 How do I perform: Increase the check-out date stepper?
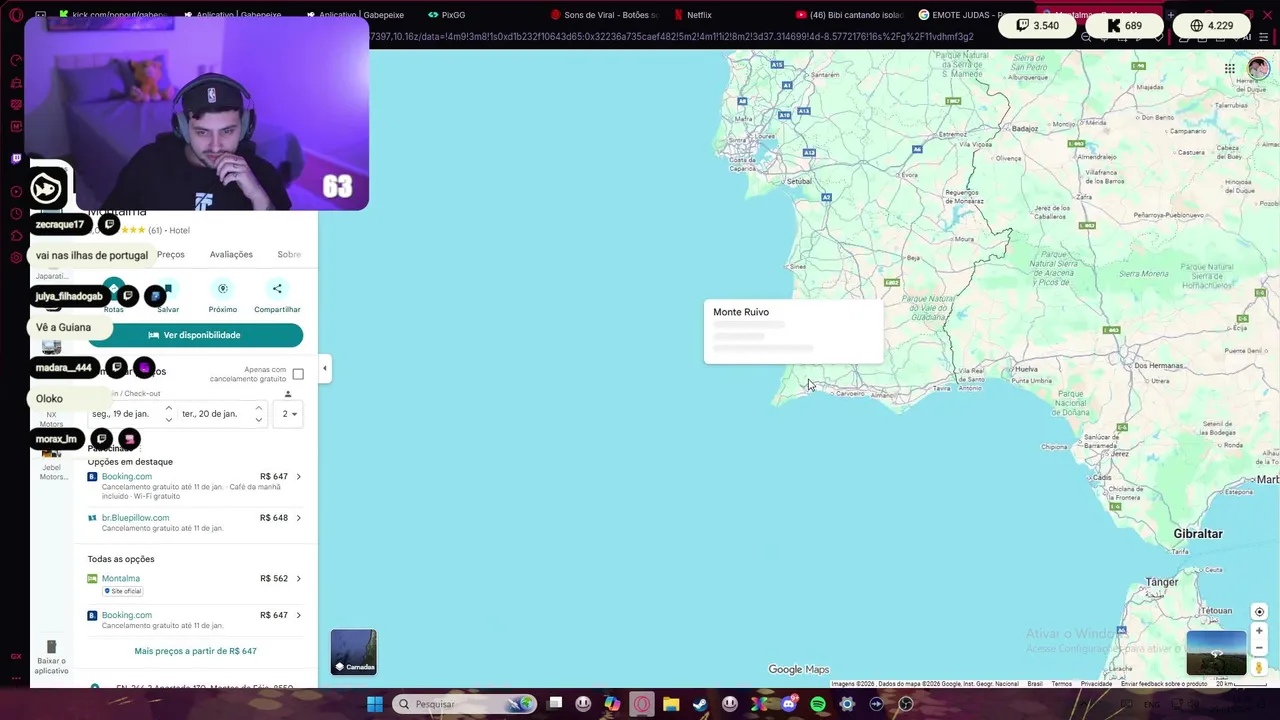[259, 408]
